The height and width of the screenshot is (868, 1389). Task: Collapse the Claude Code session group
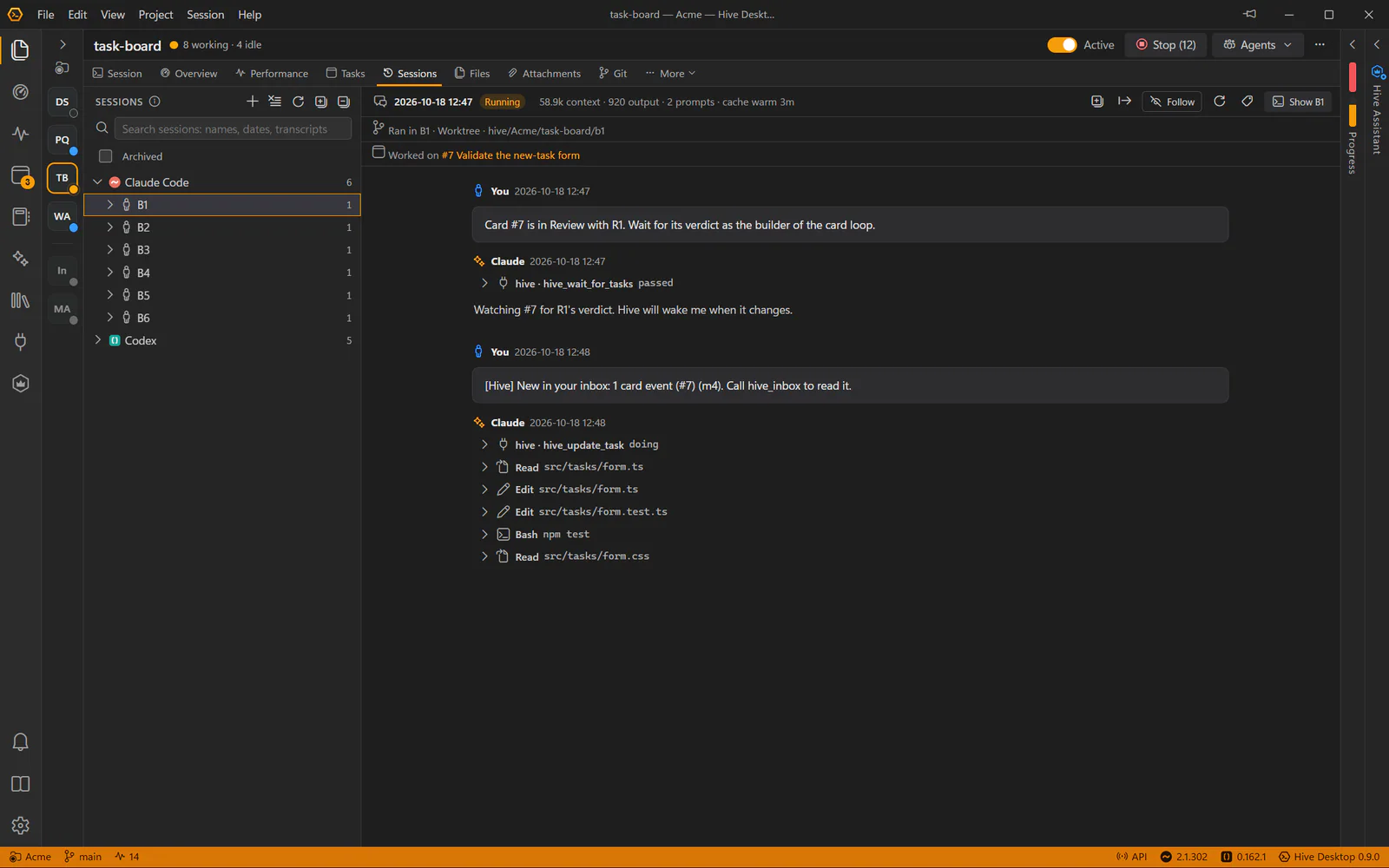[x=97, y=182]
